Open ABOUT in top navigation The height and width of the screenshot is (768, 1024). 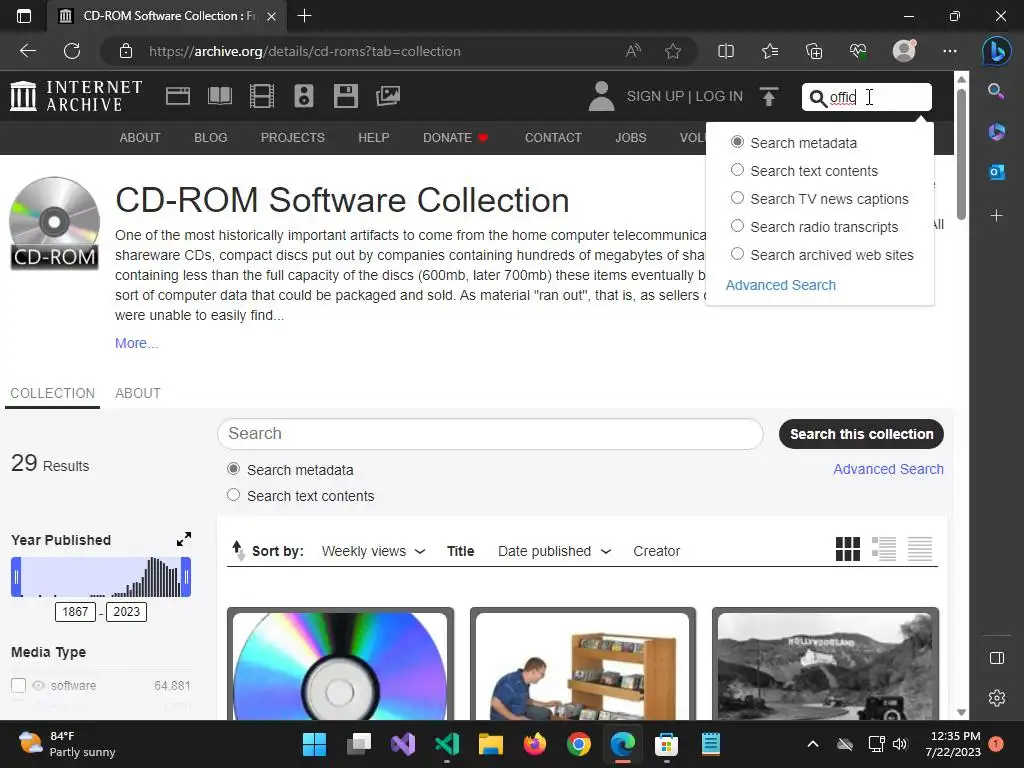[x=140, y=137]
